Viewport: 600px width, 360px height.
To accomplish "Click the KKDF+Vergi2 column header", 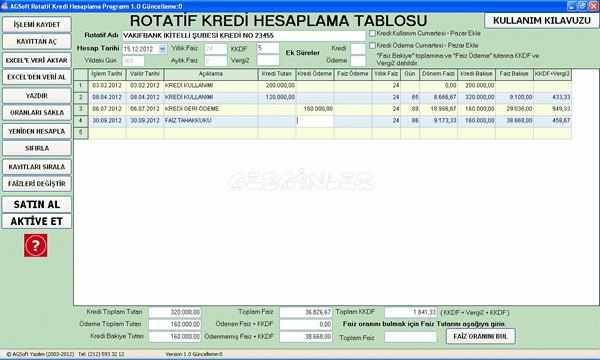I will [552, 74].
